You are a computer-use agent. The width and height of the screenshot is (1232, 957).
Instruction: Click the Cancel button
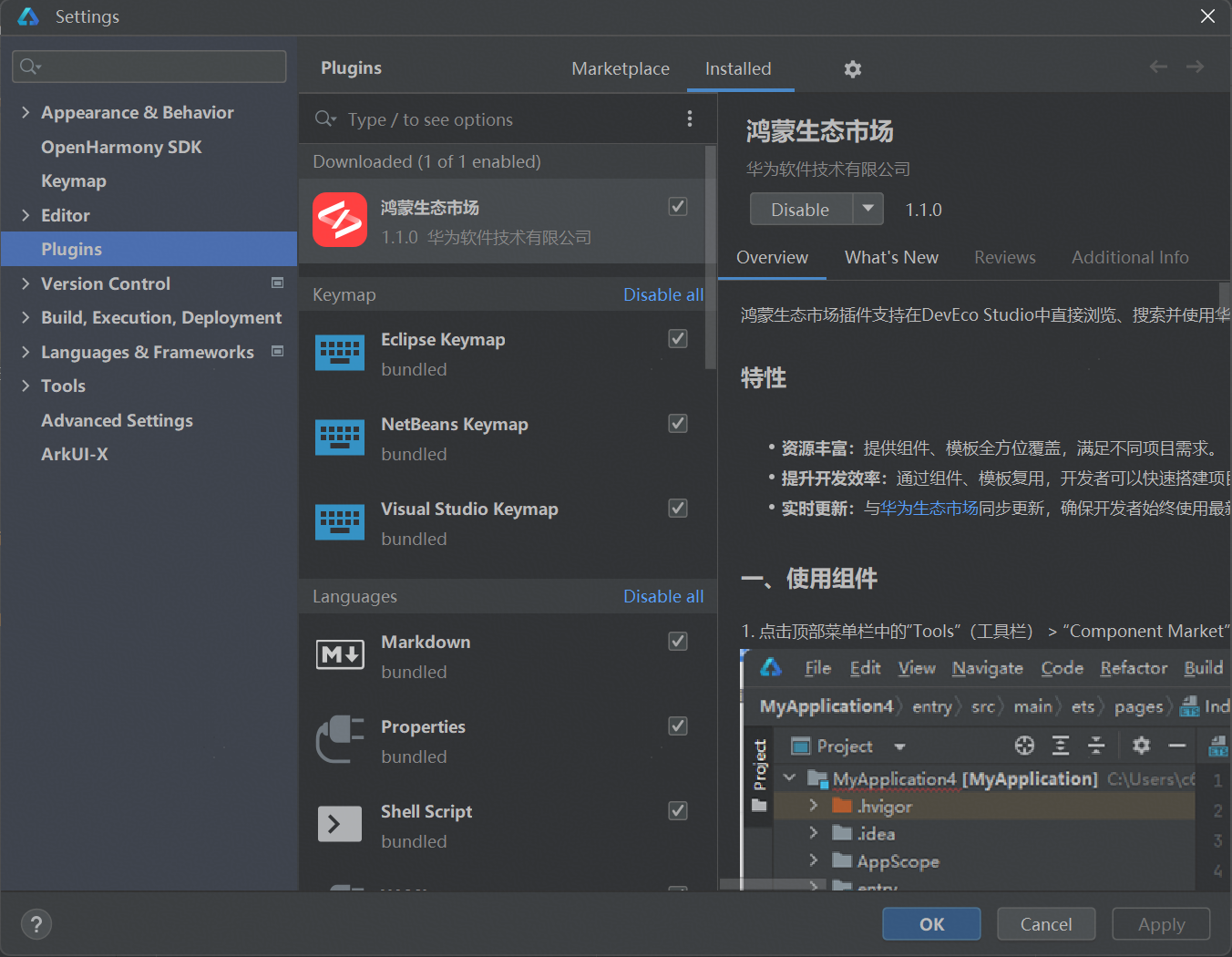[x=1046, y=924]
